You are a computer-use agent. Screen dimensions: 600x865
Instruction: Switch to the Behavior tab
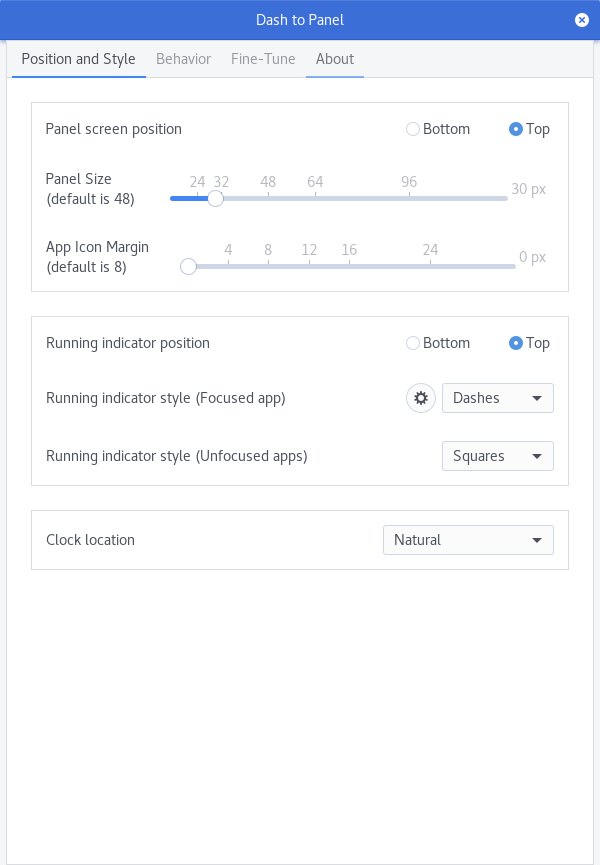click(184, 59)
